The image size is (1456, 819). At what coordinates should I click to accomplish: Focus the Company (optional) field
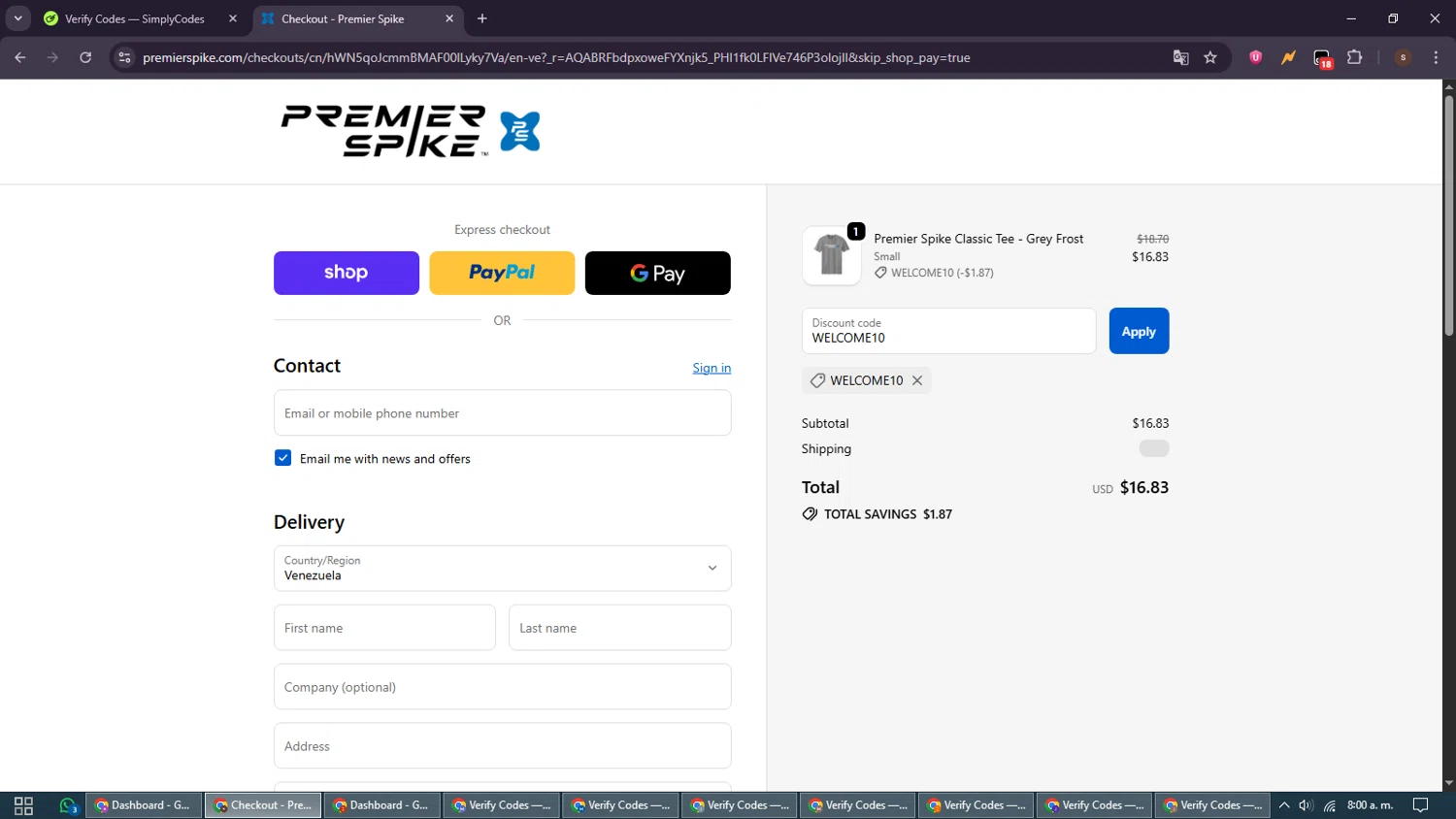[503, 687]
